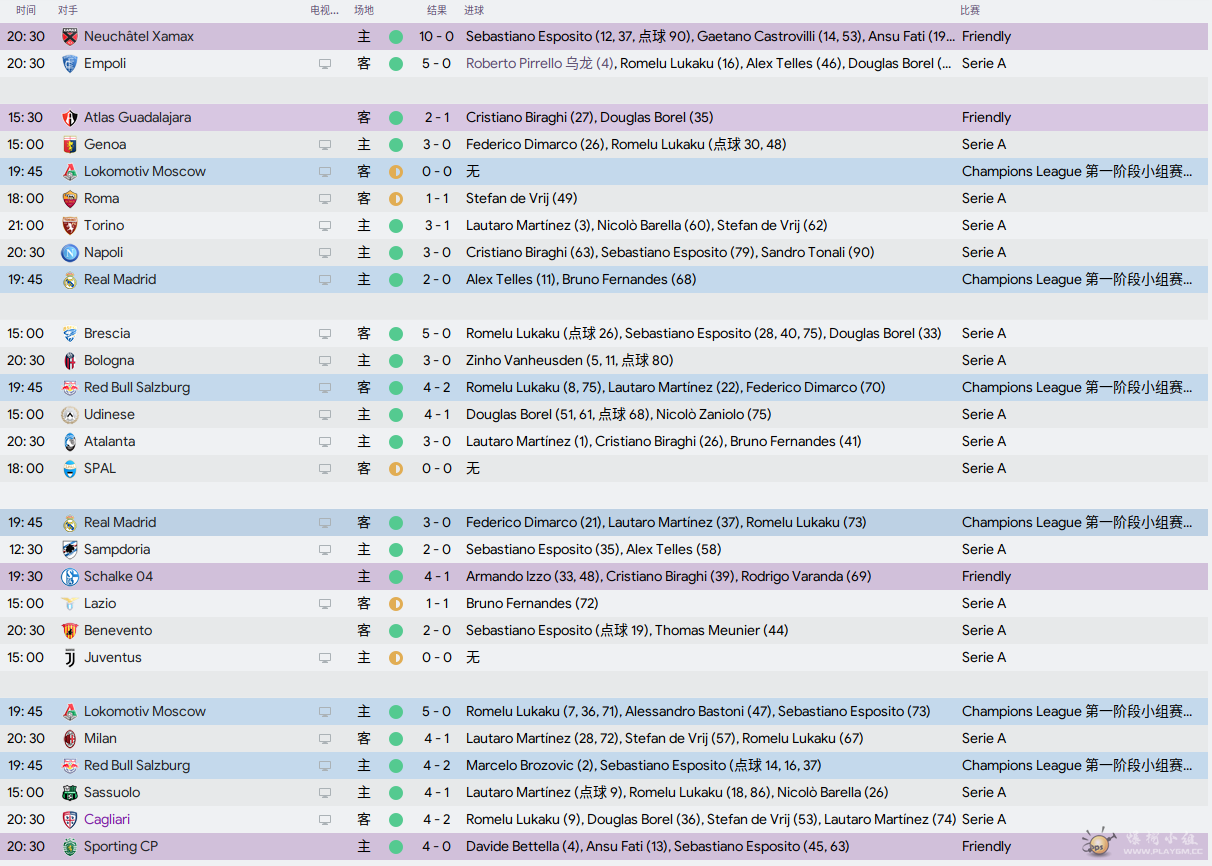Open the Atlas Guadalajara team name
The height and width of the screenshot is (866, 1212).
(137, 117)
